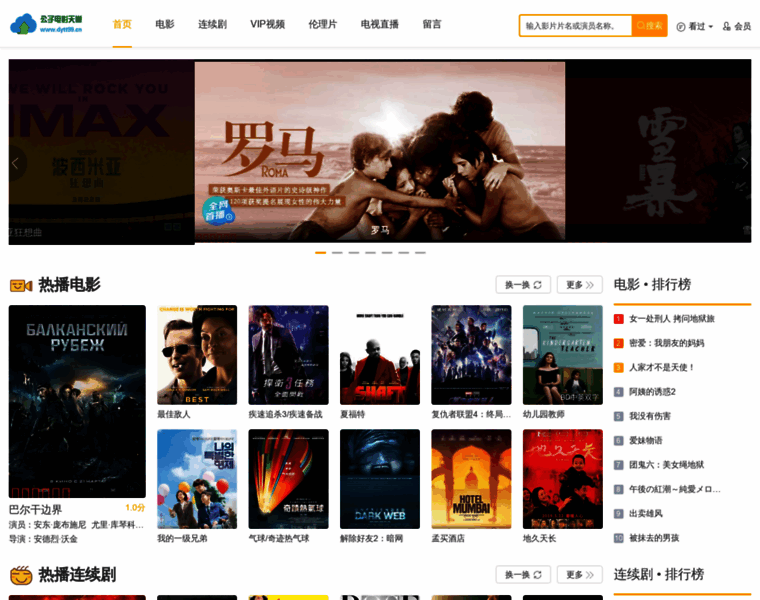Open the 留言 navigation tab
This screenshot has width=760, height=600.
[x=432, y=24]
